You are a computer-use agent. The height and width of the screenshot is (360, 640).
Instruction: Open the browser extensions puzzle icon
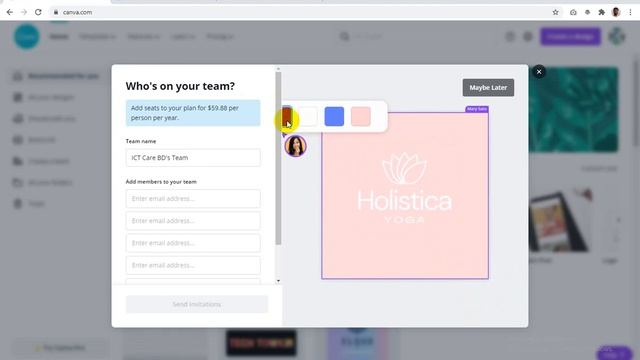601,12
